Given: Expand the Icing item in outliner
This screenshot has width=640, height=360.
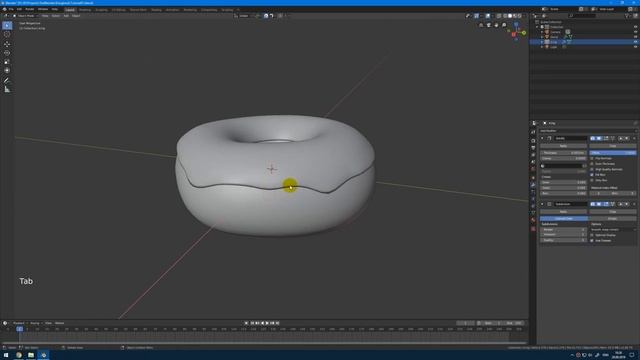Looking at the screenshot, I should (x=542, y=42).
